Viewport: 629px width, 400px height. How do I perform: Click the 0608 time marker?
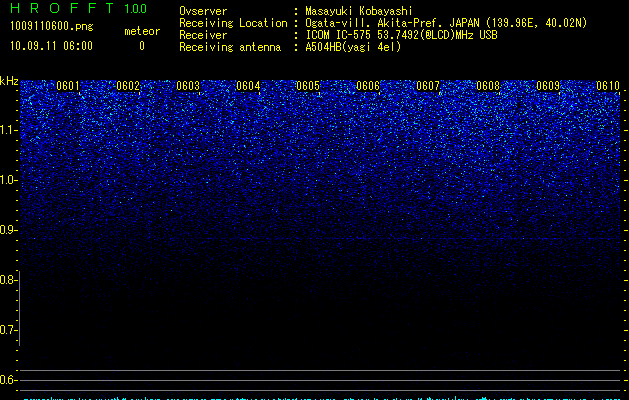[x=488, y=86]
